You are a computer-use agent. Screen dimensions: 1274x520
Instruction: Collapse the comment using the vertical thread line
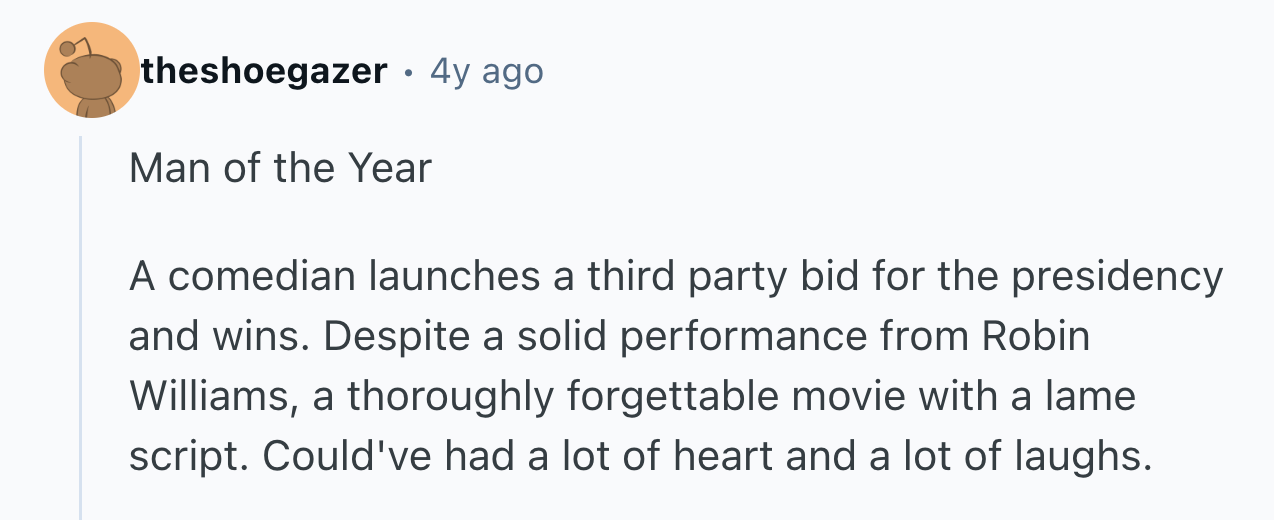[x=81, y=330]
